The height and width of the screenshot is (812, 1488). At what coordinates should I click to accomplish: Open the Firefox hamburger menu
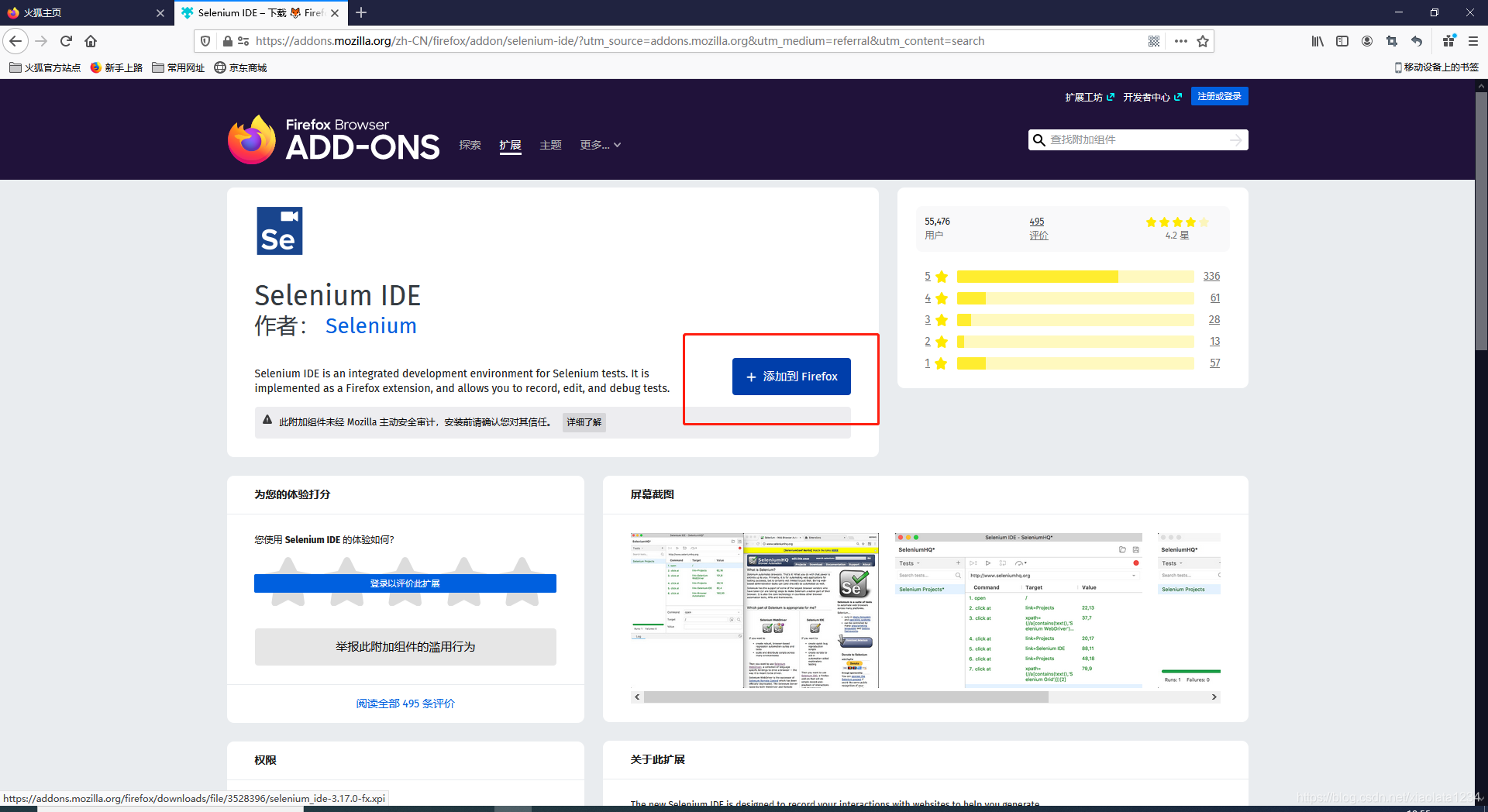tap(1473, 41)
